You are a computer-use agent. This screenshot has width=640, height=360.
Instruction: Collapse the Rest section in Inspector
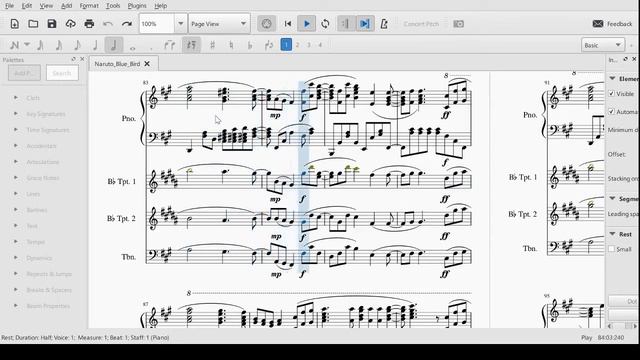612,234
